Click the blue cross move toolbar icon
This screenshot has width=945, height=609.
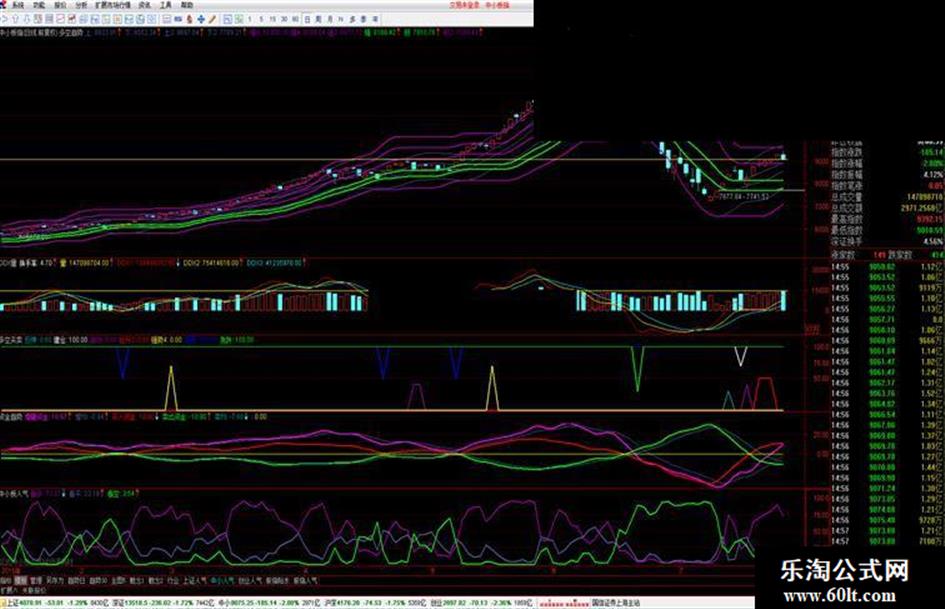click(x=201, y=19)
